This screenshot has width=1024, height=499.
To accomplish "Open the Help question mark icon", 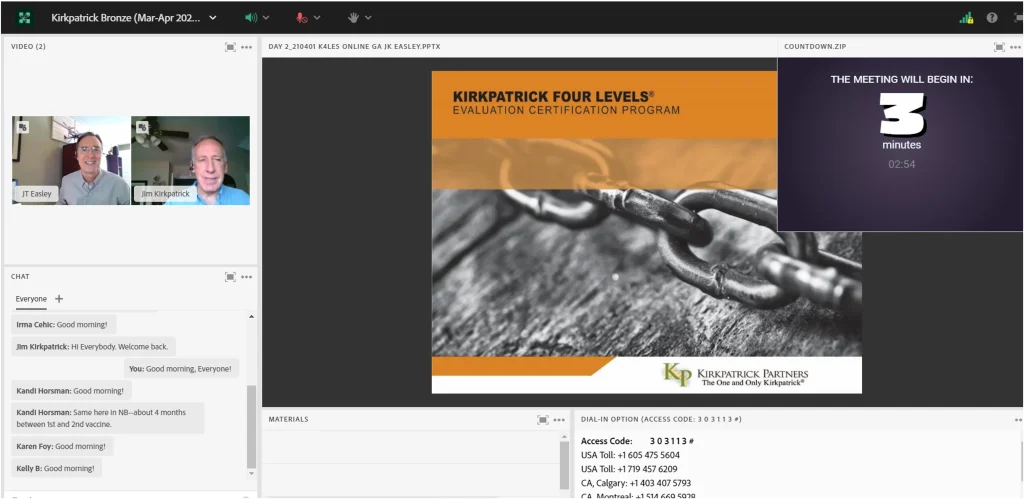I will (992, 18).
